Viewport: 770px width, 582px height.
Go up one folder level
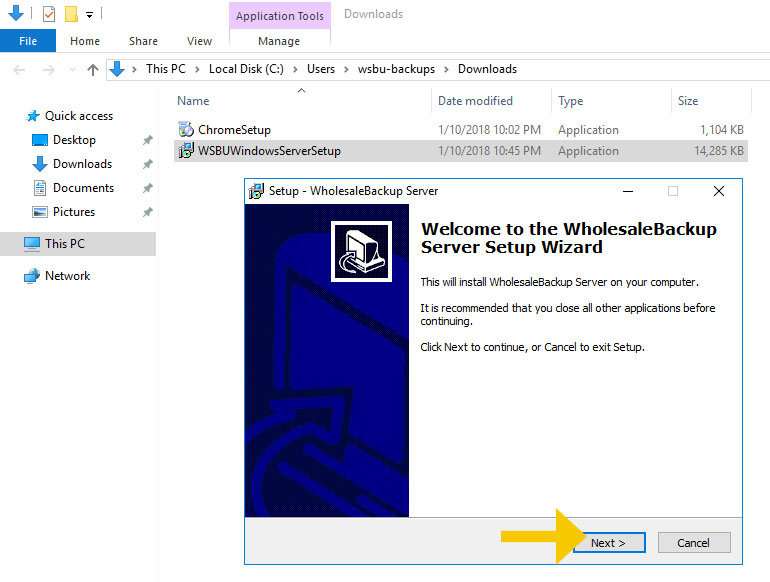pyautogui.click(x=93, y=70)
